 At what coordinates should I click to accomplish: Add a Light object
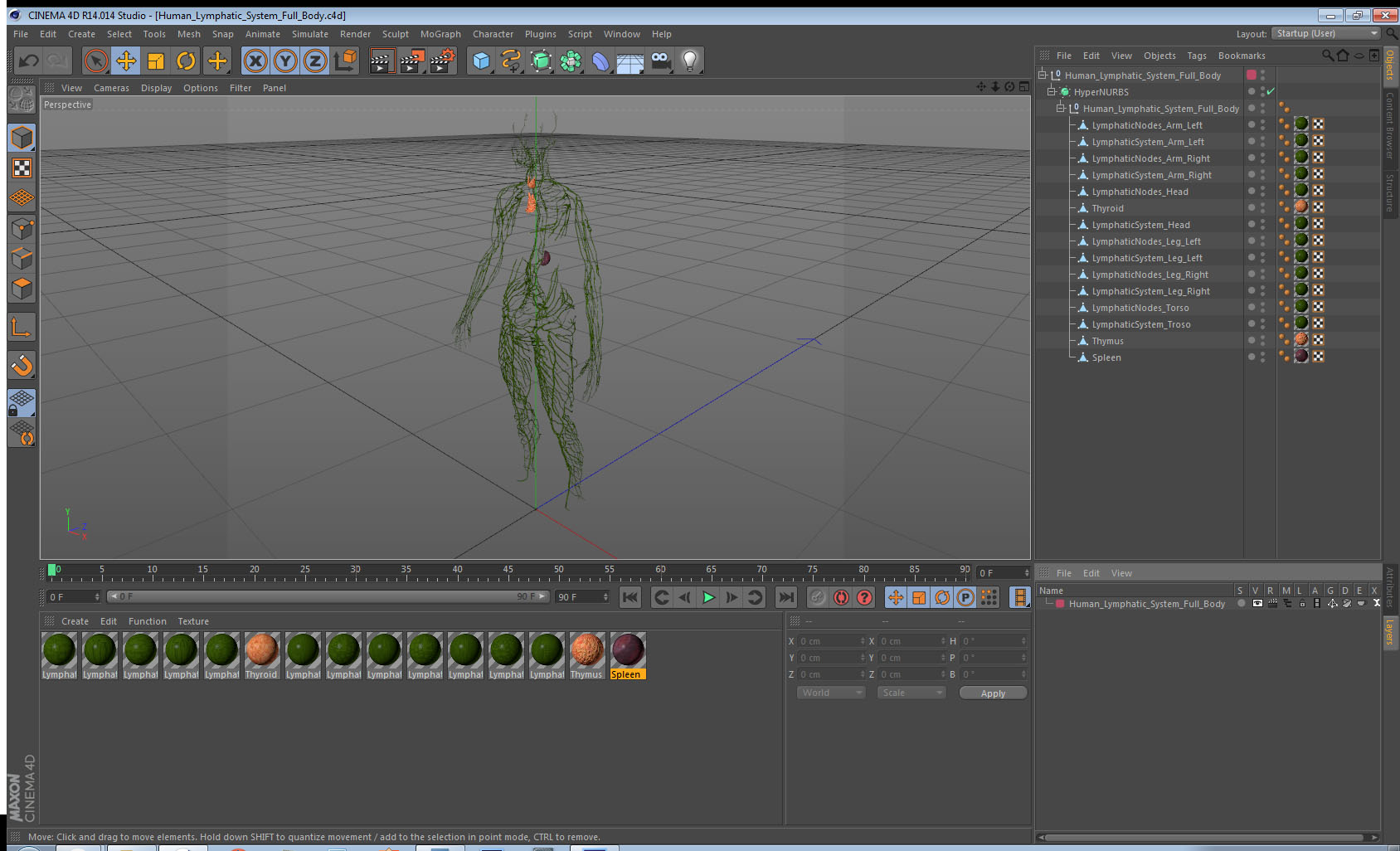(690, 61)
